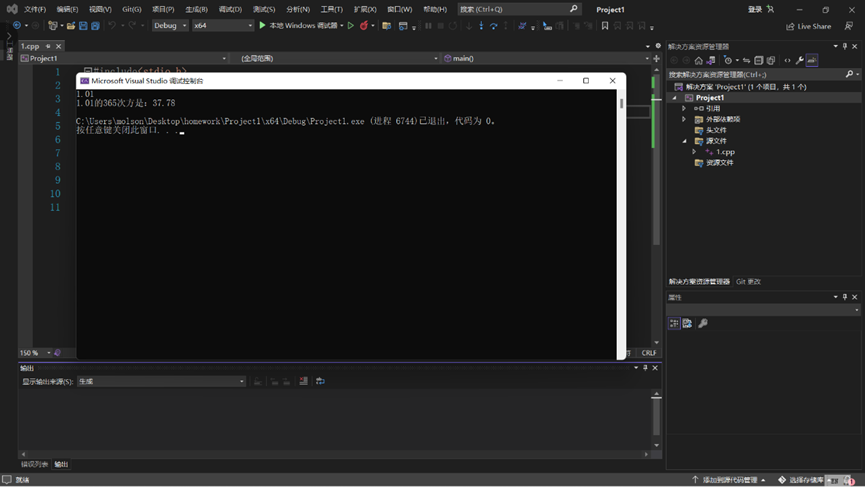Click the Save file toolbar icon
This screenshot has width=865, height=487.
point(83,25)
